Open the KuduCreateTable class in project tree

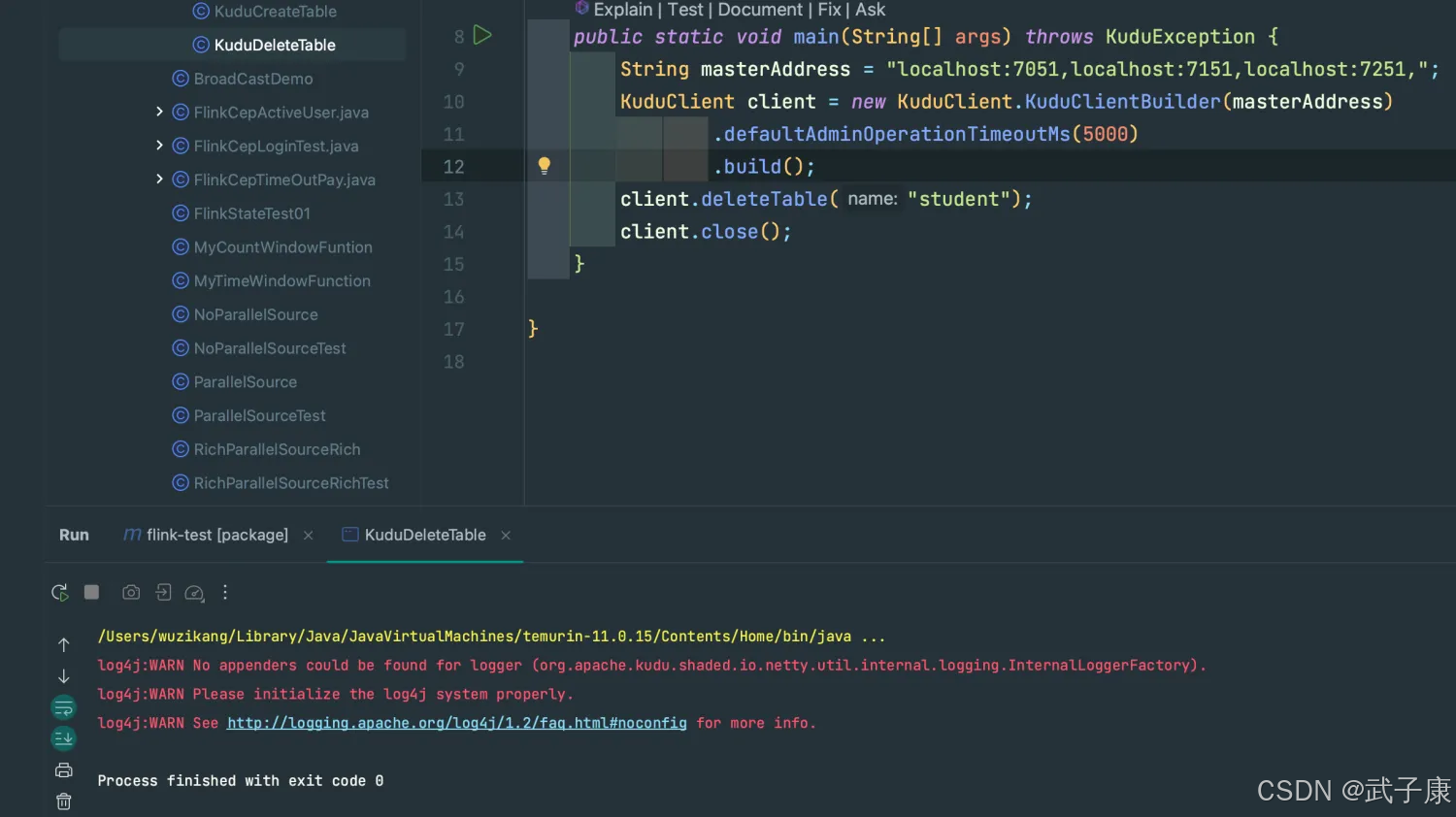(275, 12)
